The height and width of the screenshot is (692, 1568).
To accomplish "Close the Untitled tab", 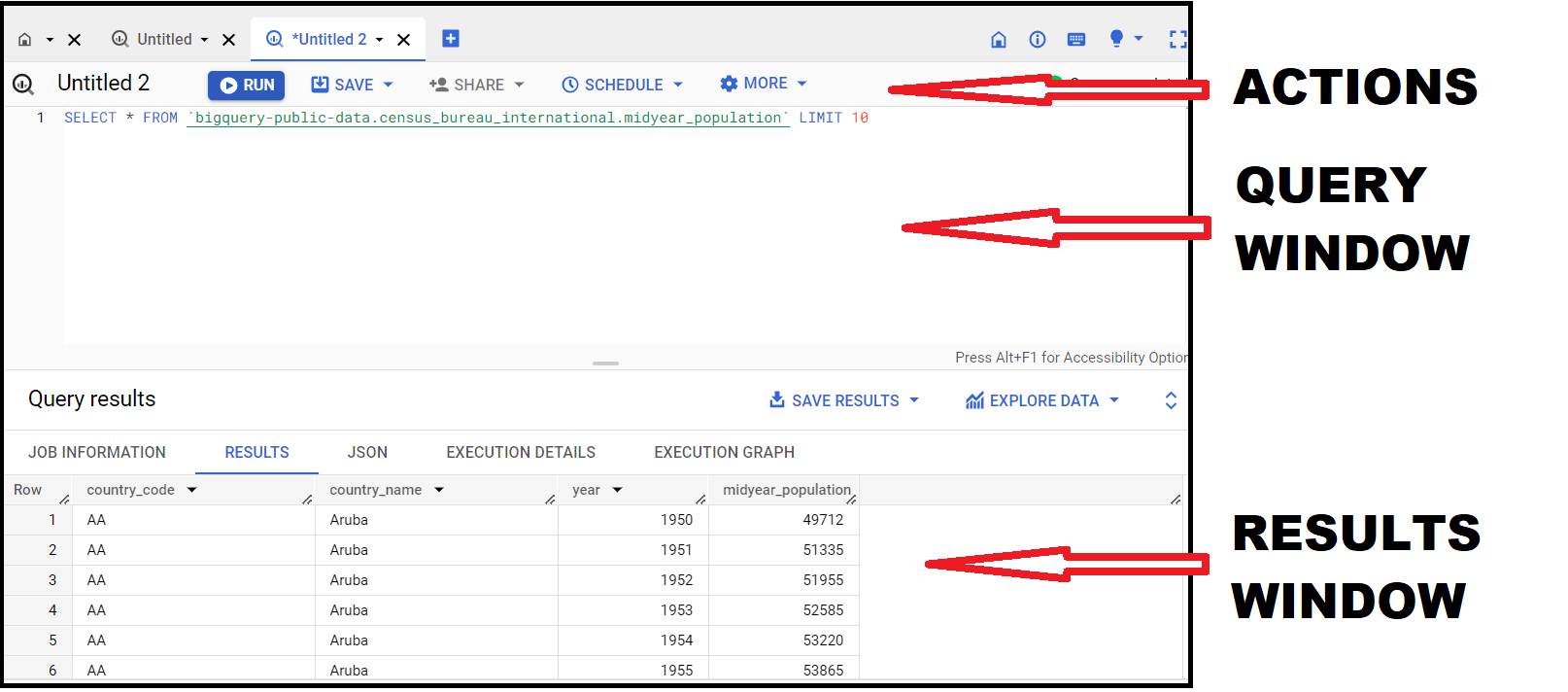I will [229, 40].
